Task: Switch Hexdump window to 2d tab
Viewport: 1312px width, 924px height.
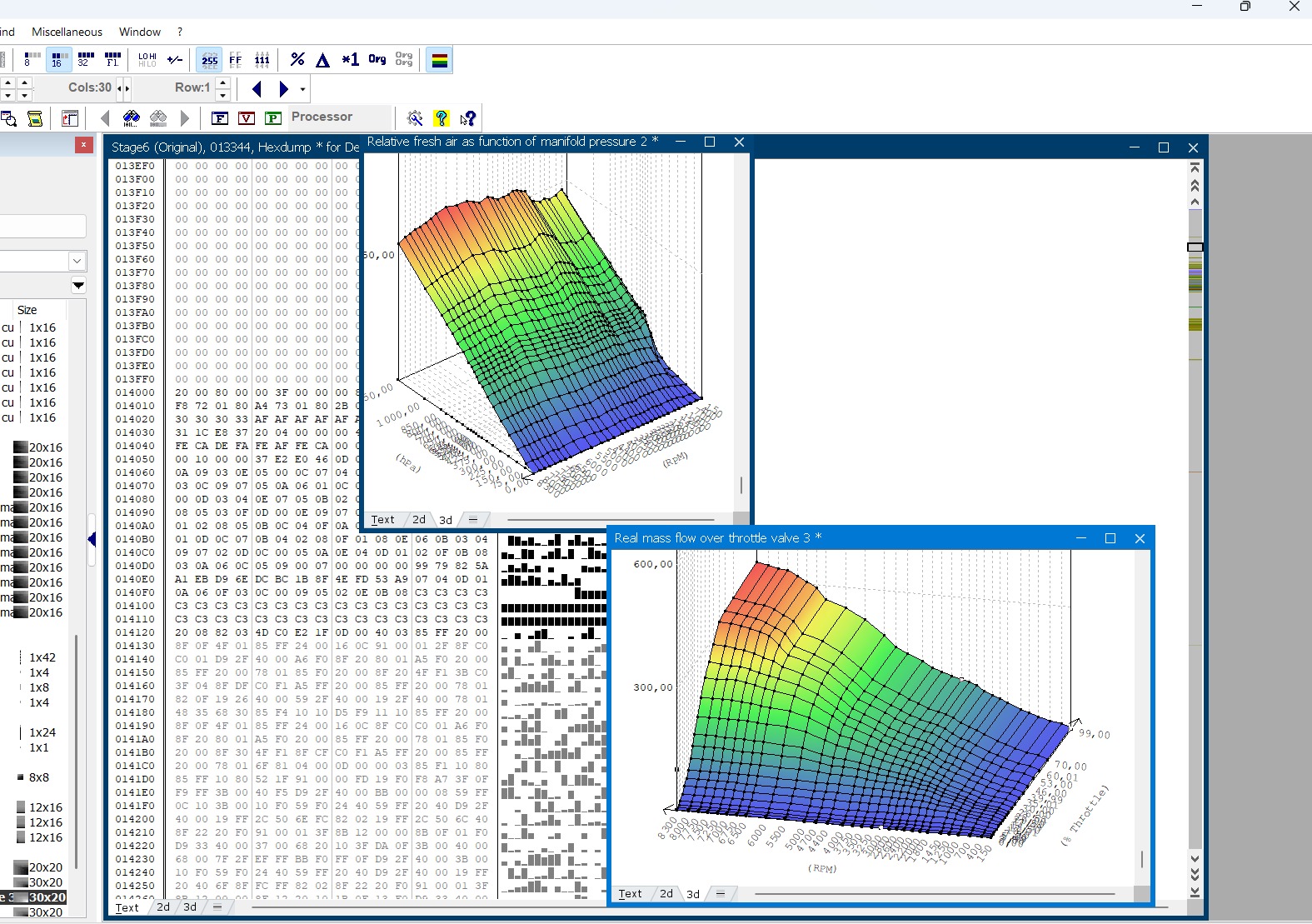Action: coord(163,907)
